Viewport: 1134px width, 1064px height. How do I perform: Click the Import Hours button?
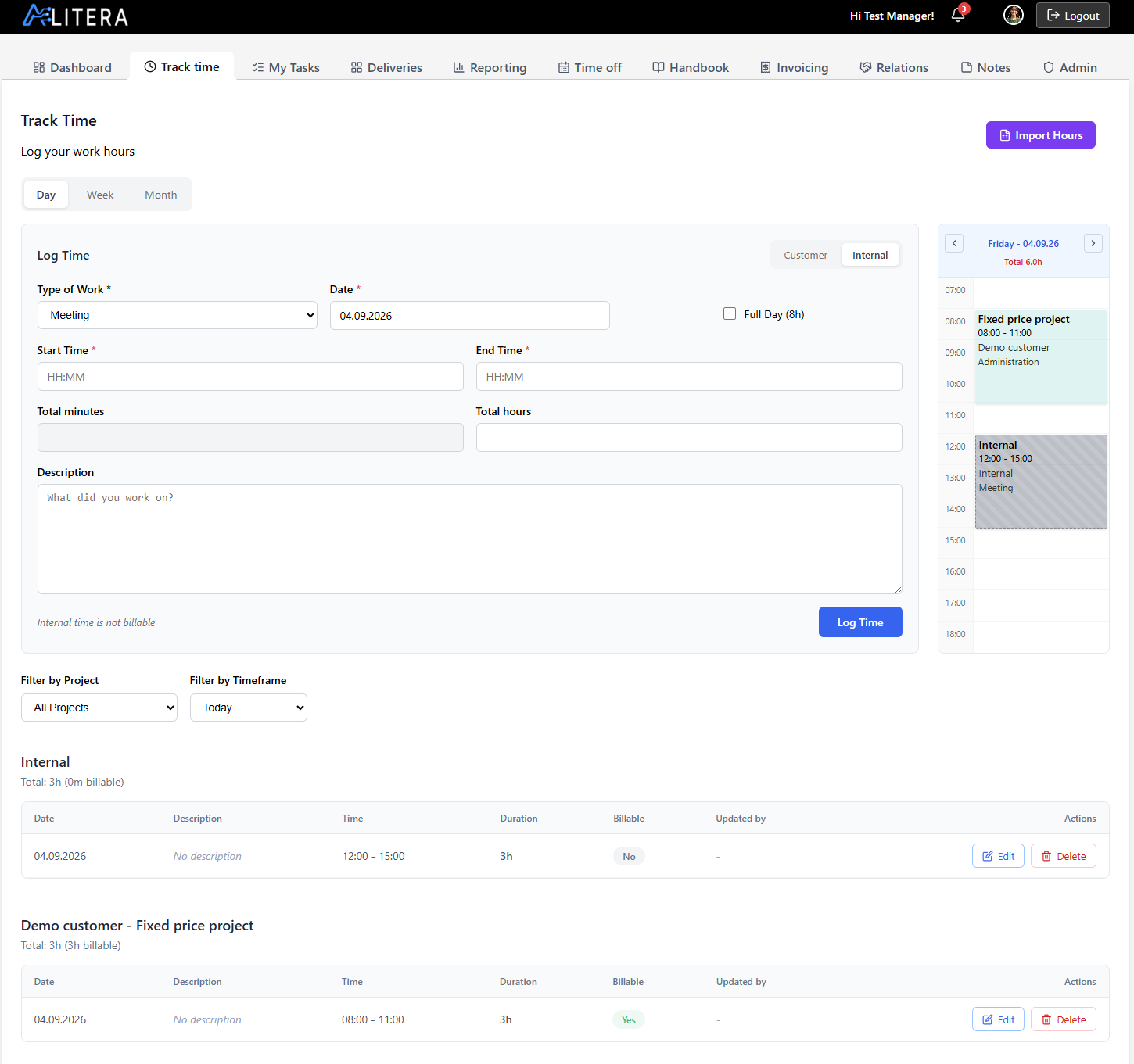tap(1040, 134)
